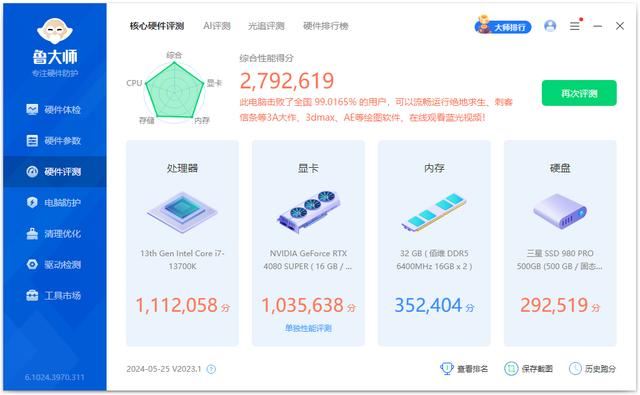Click the graphics card image in 显卡 card
The width and height of the screenshot is (640, 395).
(x=309, y=211)
